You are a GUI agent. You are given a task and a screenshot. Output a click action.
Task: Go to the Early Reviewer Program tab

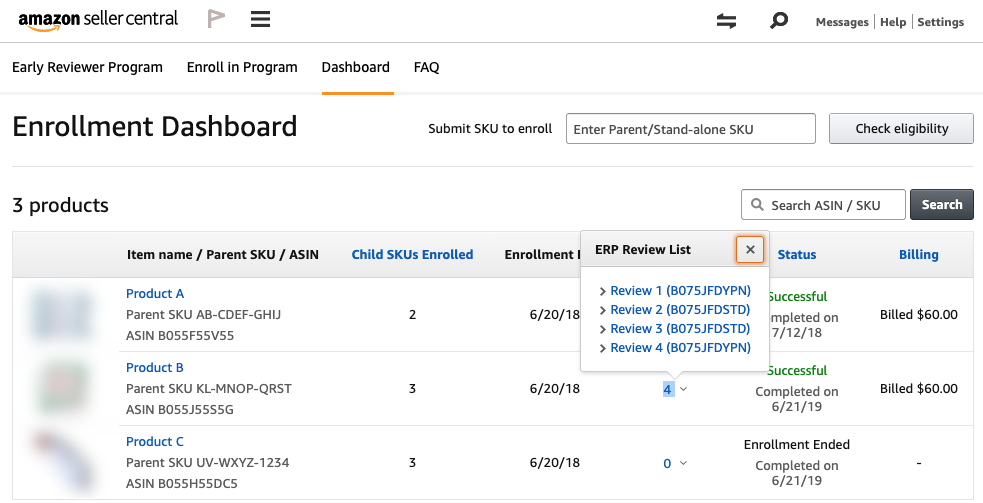87,67
